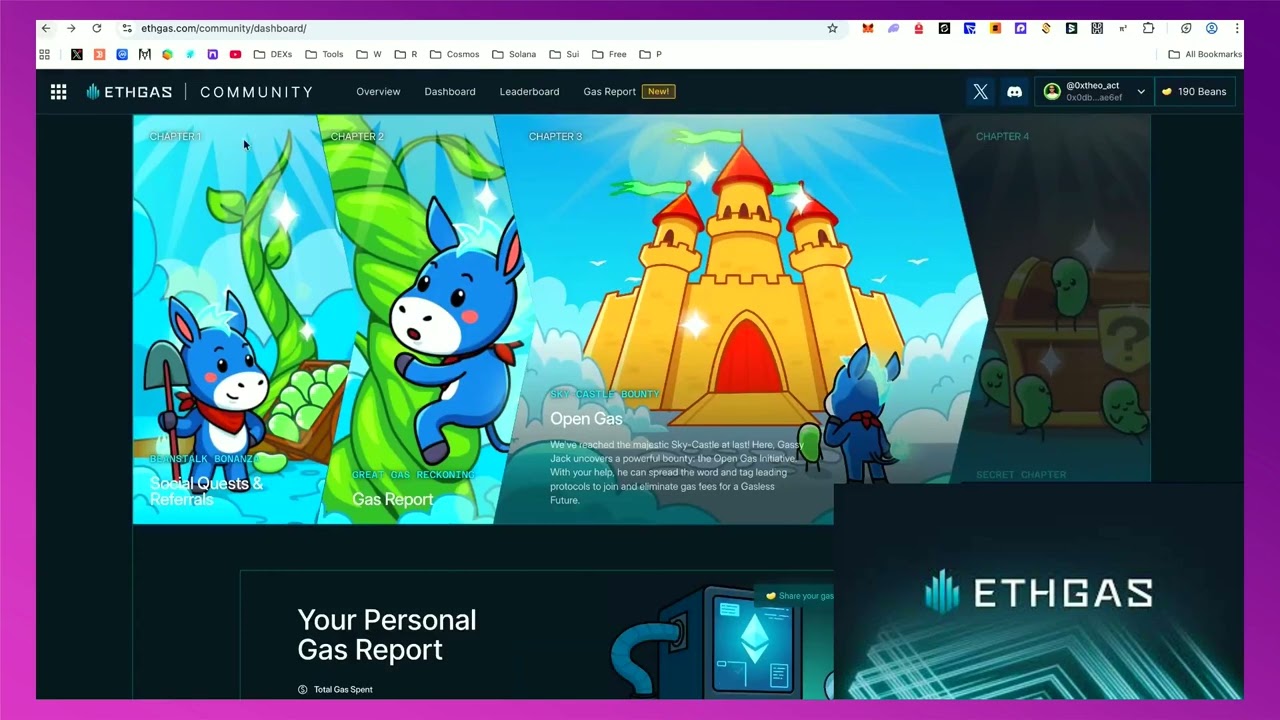Expand the Cosmos bookmark folder
Image resolution: width=1280 pixels, height=720 pixels.
click(454, 54)
